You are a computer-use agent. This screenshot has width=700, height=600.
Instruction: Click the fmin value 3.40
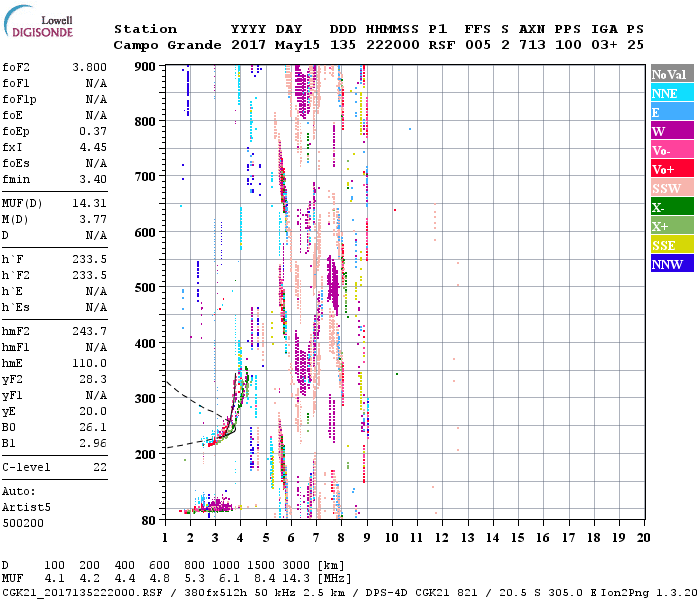click(x=93, y=179)
